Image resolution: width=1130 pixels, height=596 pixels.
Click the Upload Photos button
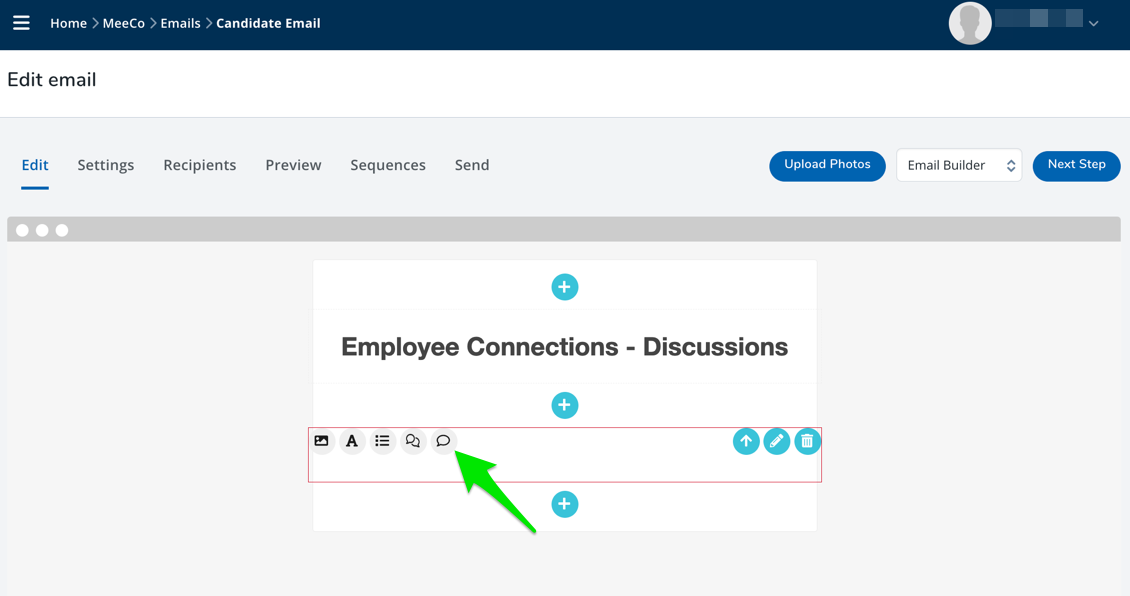(827, 165)
